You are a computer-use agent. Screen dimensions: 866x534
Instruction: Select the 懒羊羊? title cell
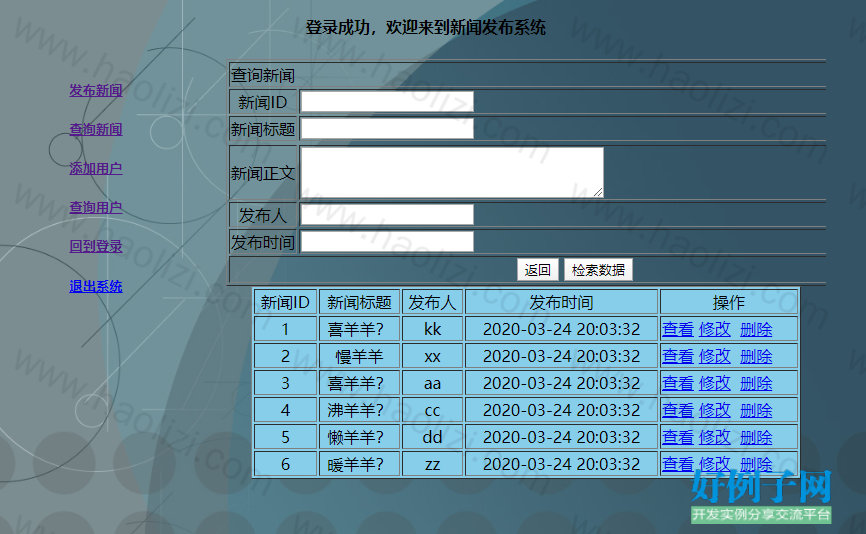point(359,437)
